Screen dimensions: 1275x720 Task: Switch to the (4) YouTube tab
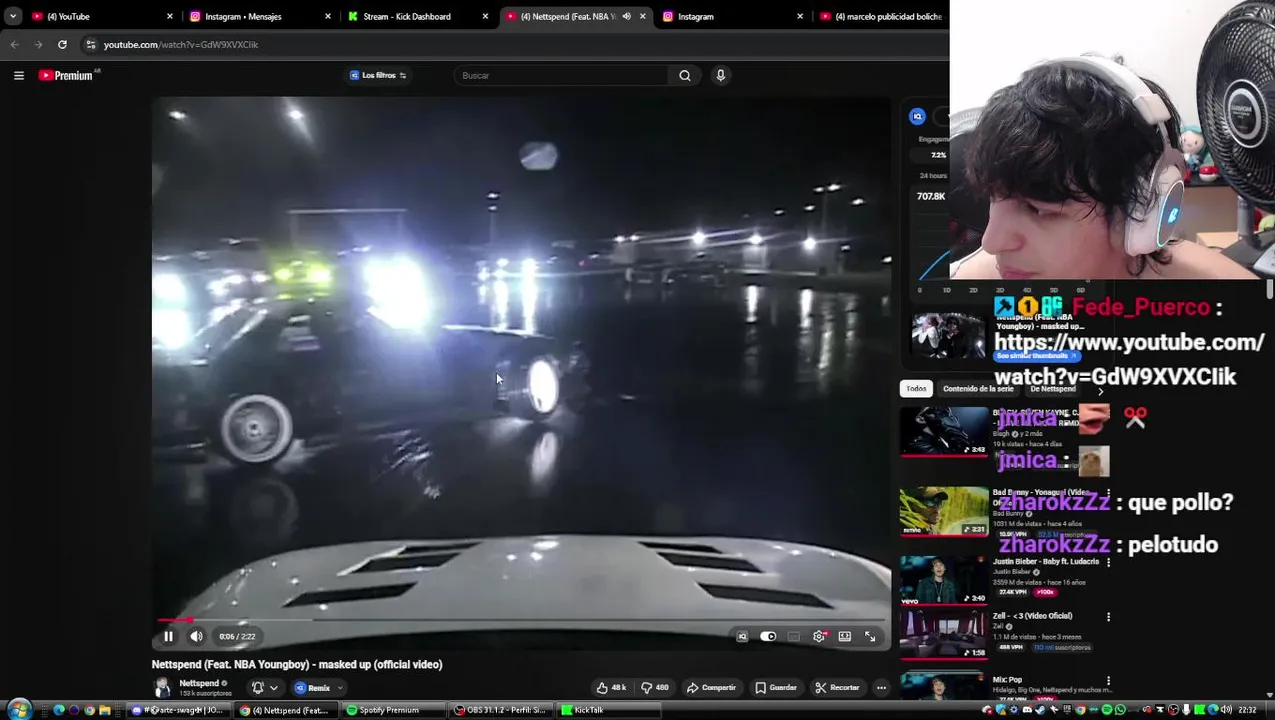click(x=100, y=16)
